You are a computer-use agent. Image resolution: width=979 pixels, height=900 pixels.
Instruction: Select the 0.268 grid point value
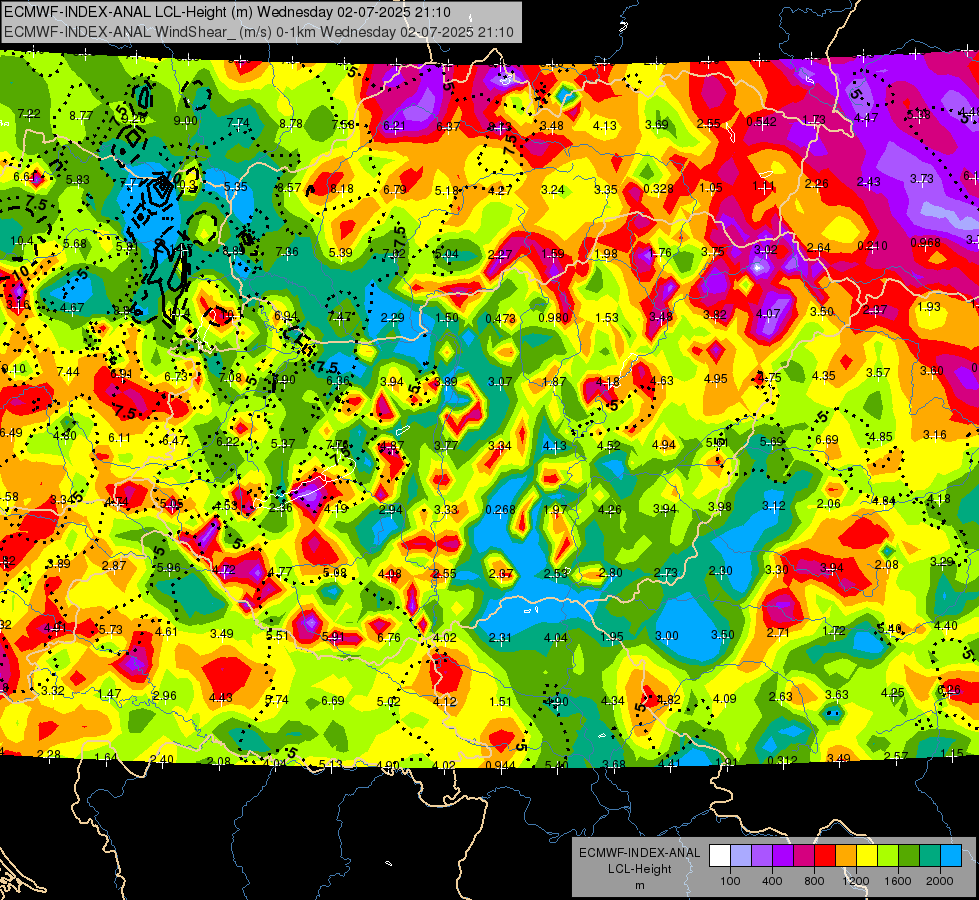pos(501,510)
